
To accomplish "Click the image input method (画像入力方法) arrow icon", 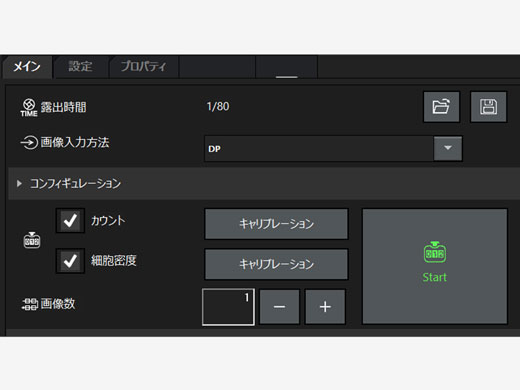I will 29,143.
